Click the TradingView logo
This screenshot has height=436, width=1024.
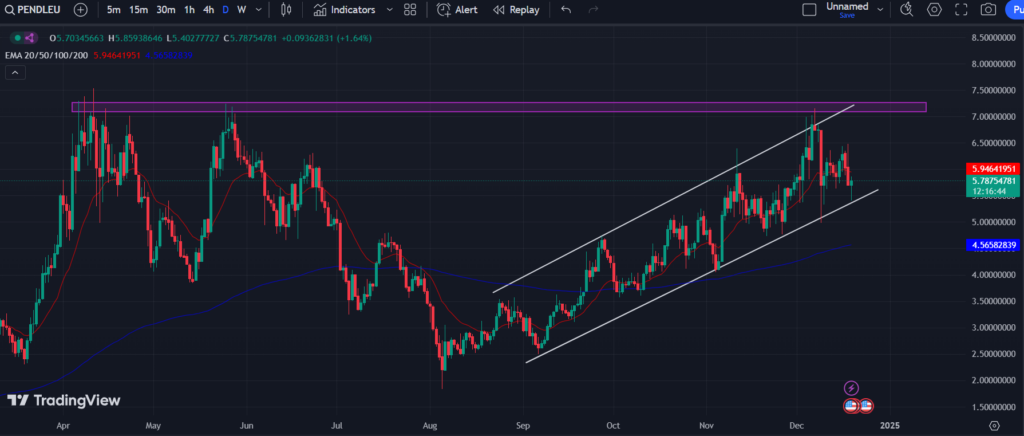tap(64, 400)
